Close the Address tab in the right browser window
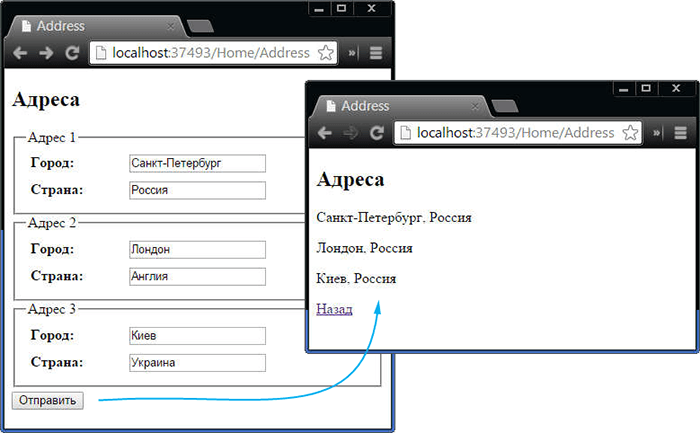The width and height of the screenshot is (700, 433). pos(475,107)
